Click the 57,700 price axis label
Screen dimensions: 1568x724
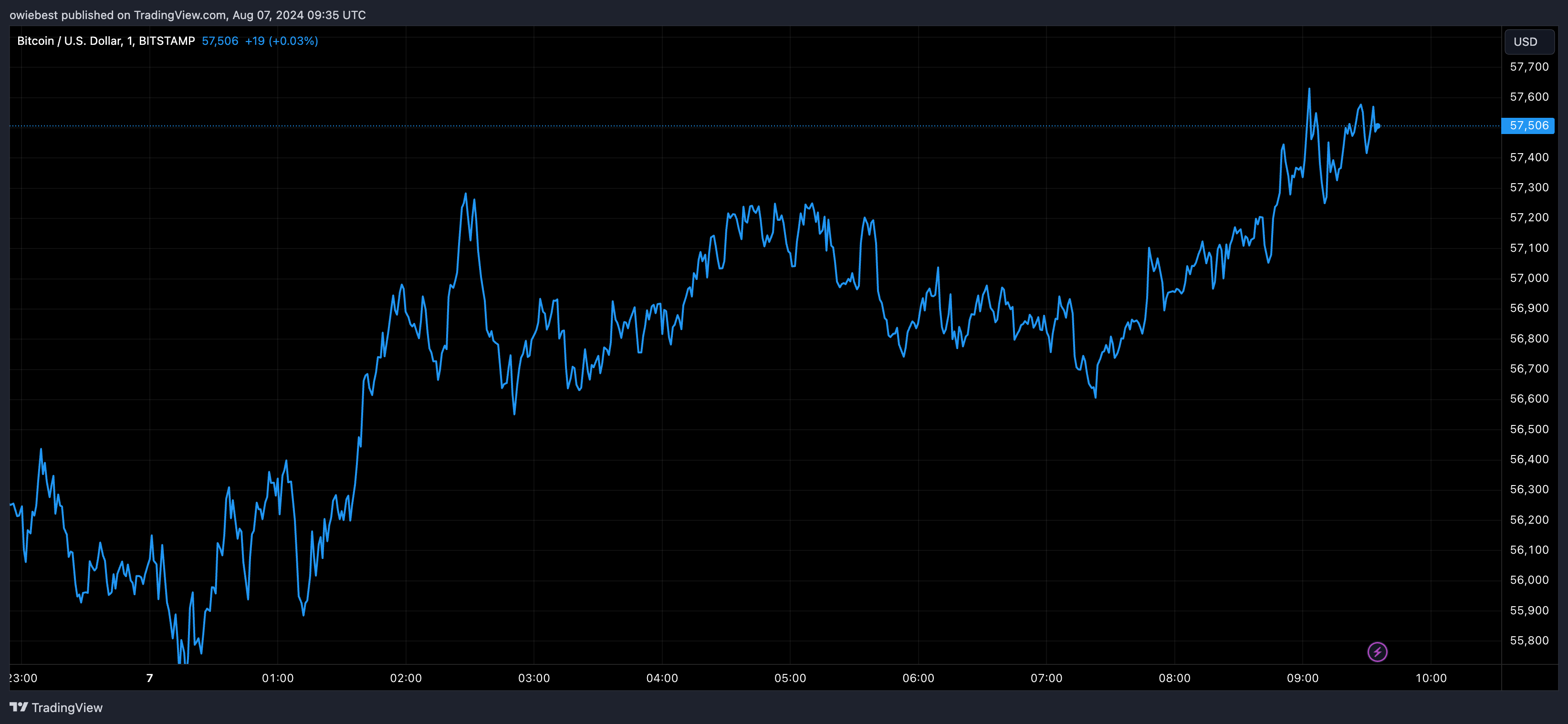[1529, 67]
